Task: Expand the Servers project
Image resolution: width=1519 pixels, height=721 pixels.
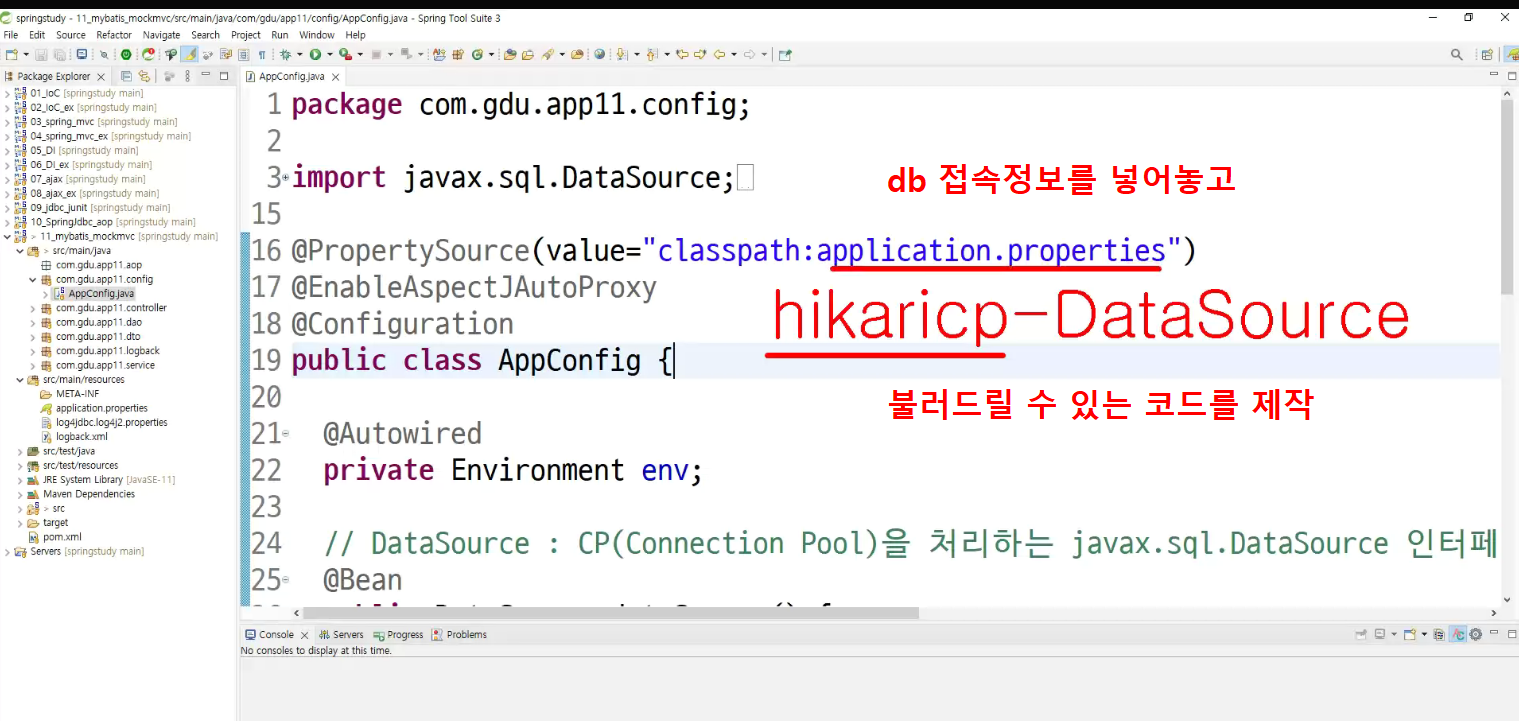Action: pos(7,551)
